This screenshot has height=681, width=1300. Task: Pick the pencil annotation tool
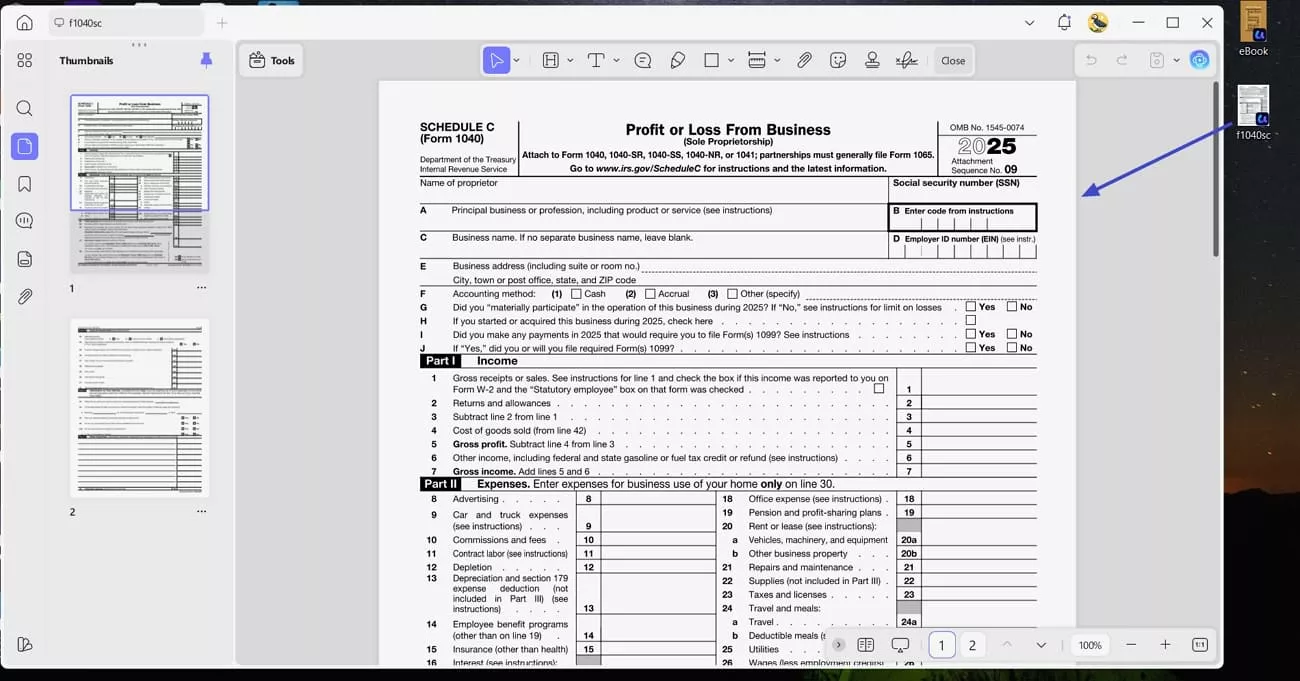(x=677, y=60)
